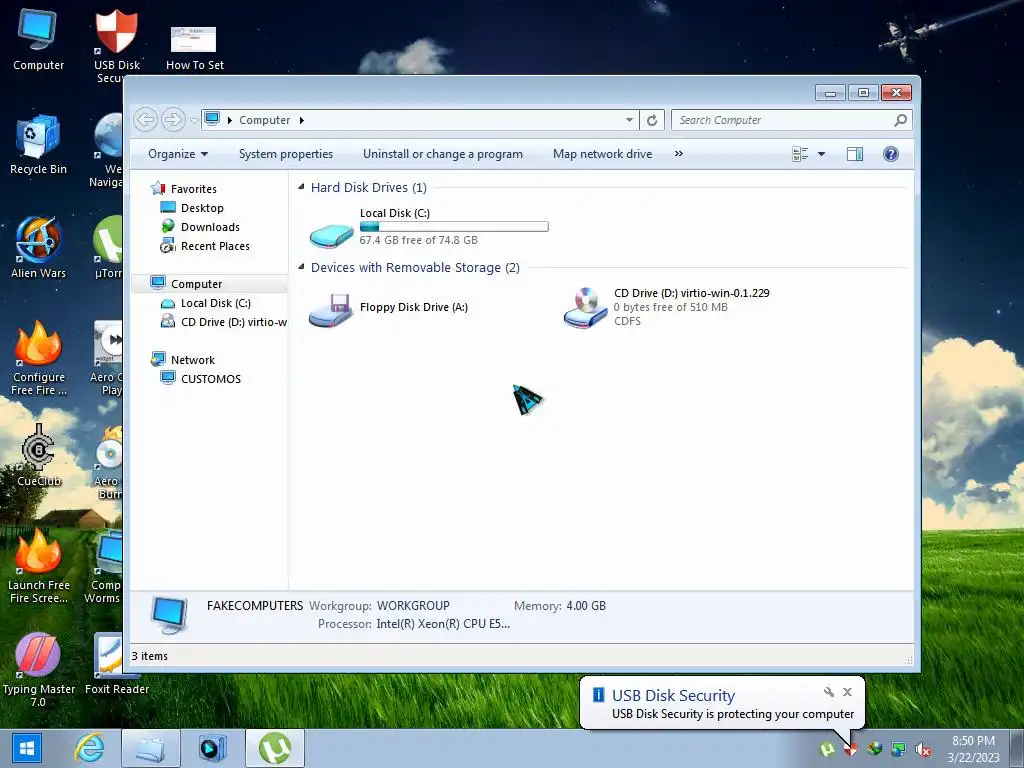Open Explorer Help question mark icon
Image resolution: width=1024 pixels, height=768 pixels.
point(891,154)
